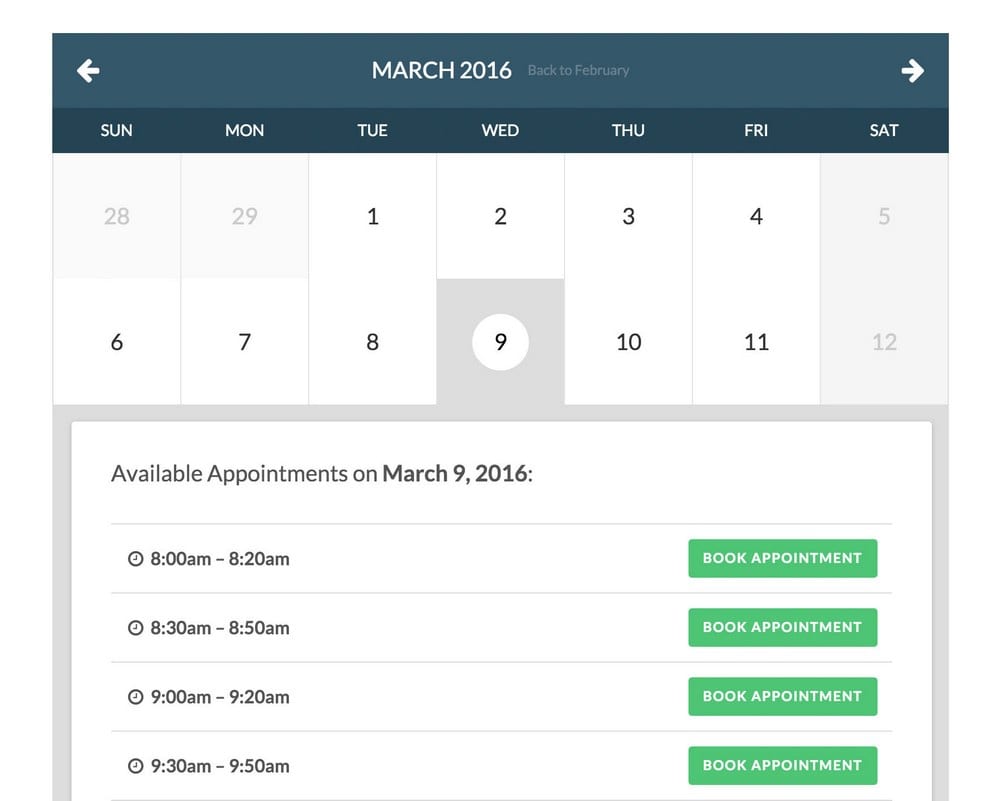The width and height of the screenshot is (1000, 801).
Task: Click the Available Appointments heading
Action: coord(322,474)
